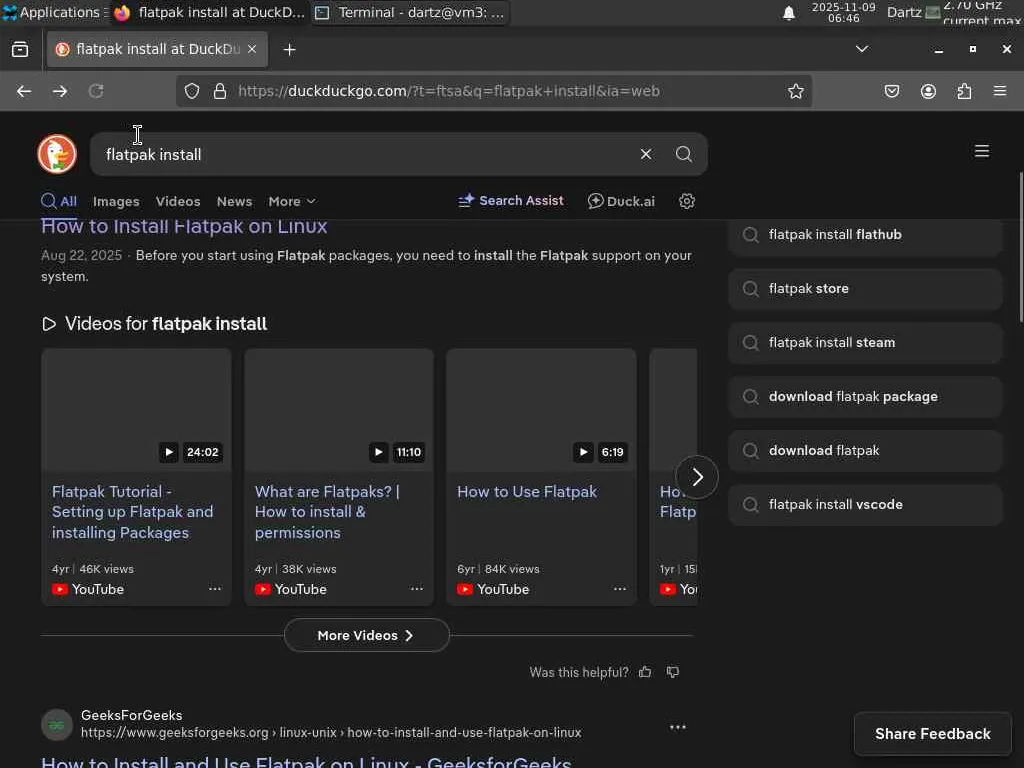This screenshot has width=1024, height=768.
Task: Open a new browser tab
Action: (289, 50)
